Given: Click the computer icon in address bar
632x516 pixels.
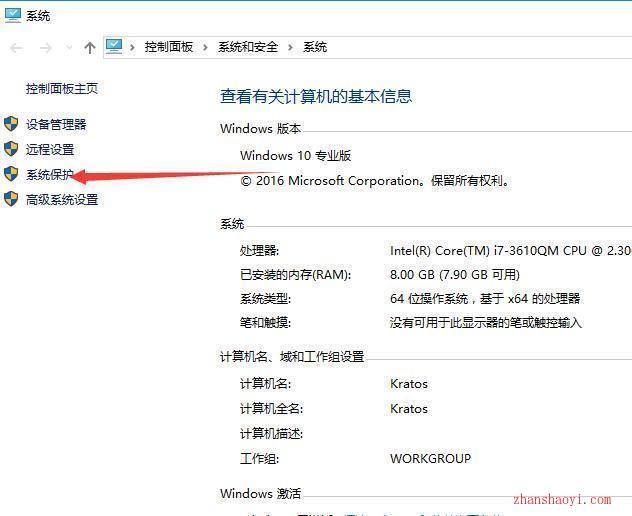Looking at the screenshot, I should coord(114,47).
